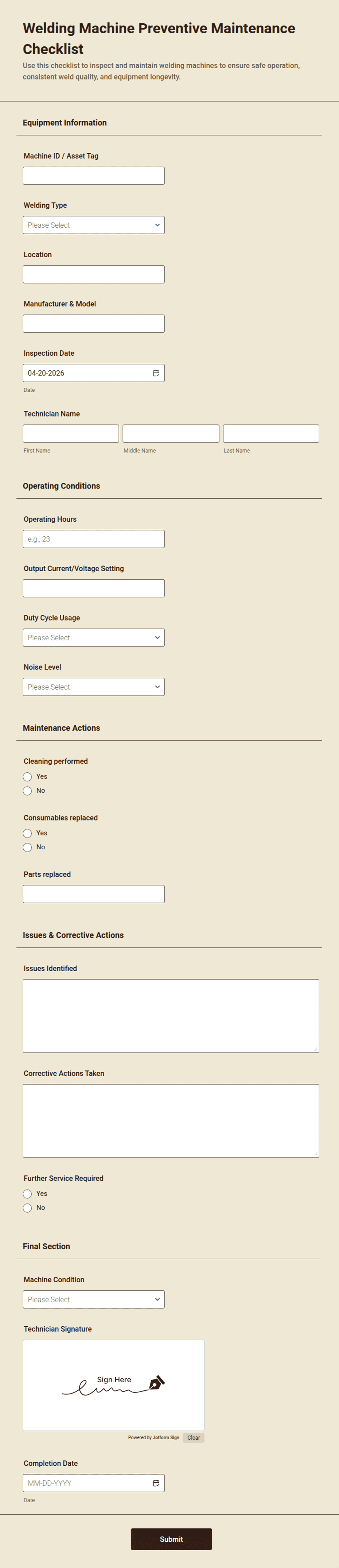Click the Operating Hours field
This screenshot has height=1568, width=339.
pos(93,539)
